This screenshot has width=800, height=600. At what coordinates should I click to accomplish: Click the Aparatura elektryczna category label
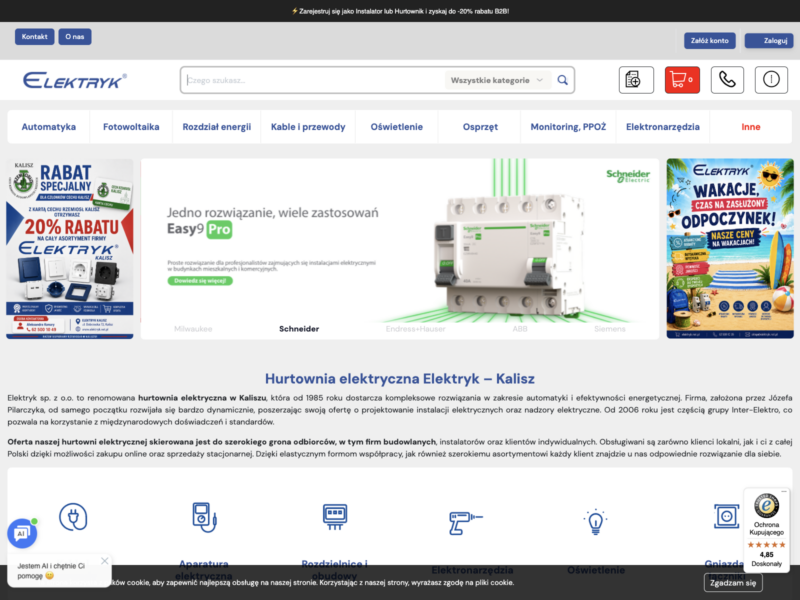tap(204, 569)
